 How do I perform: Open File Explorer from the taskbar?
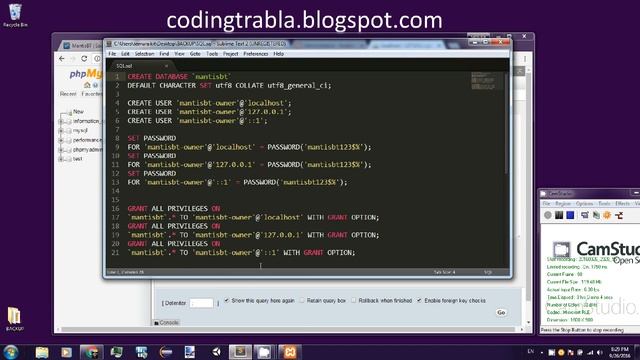pyautogui.click(x=42, y=352)
